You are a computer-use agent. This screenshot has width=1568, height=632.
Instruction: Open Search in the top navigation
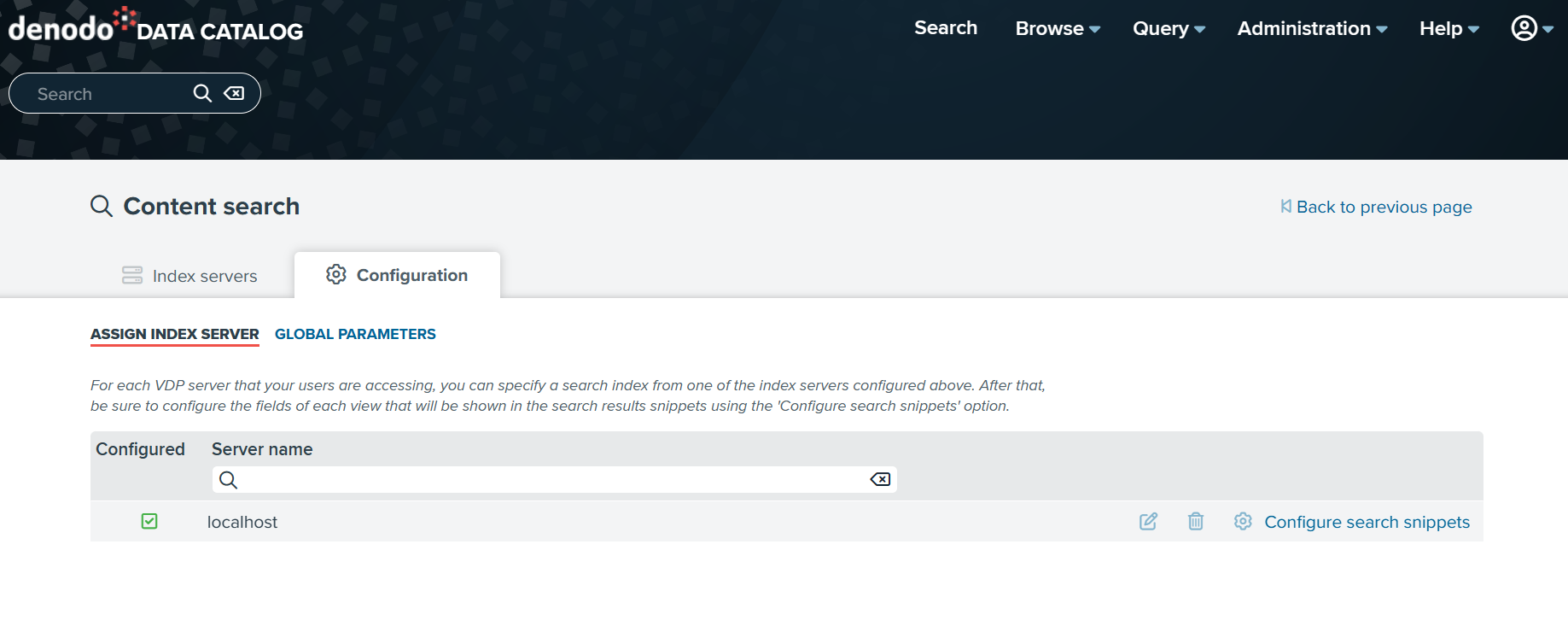coord(946,27)
